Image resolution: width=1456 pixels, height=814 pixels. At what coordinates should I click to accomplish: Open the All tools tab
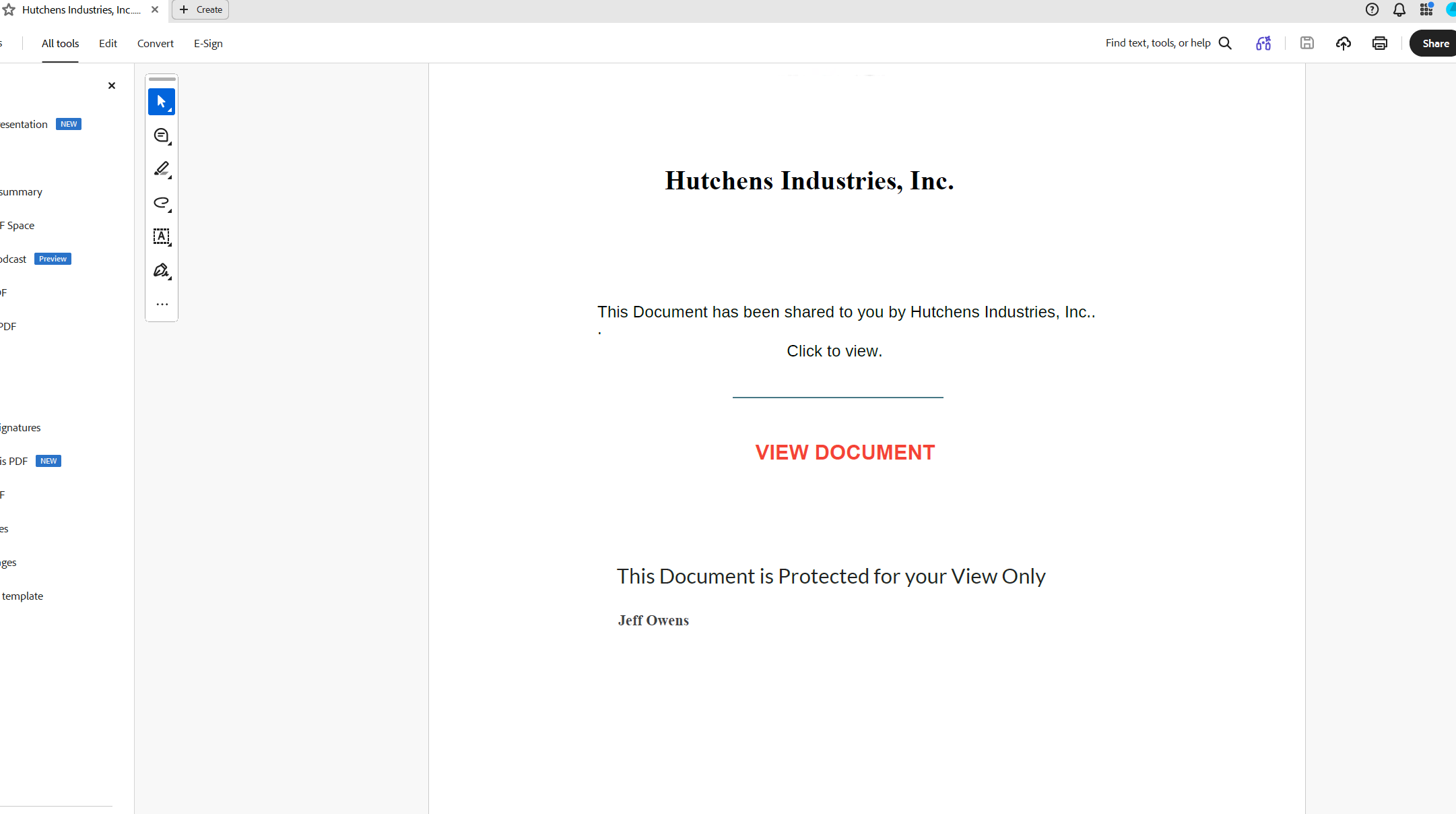click(60, 43)
